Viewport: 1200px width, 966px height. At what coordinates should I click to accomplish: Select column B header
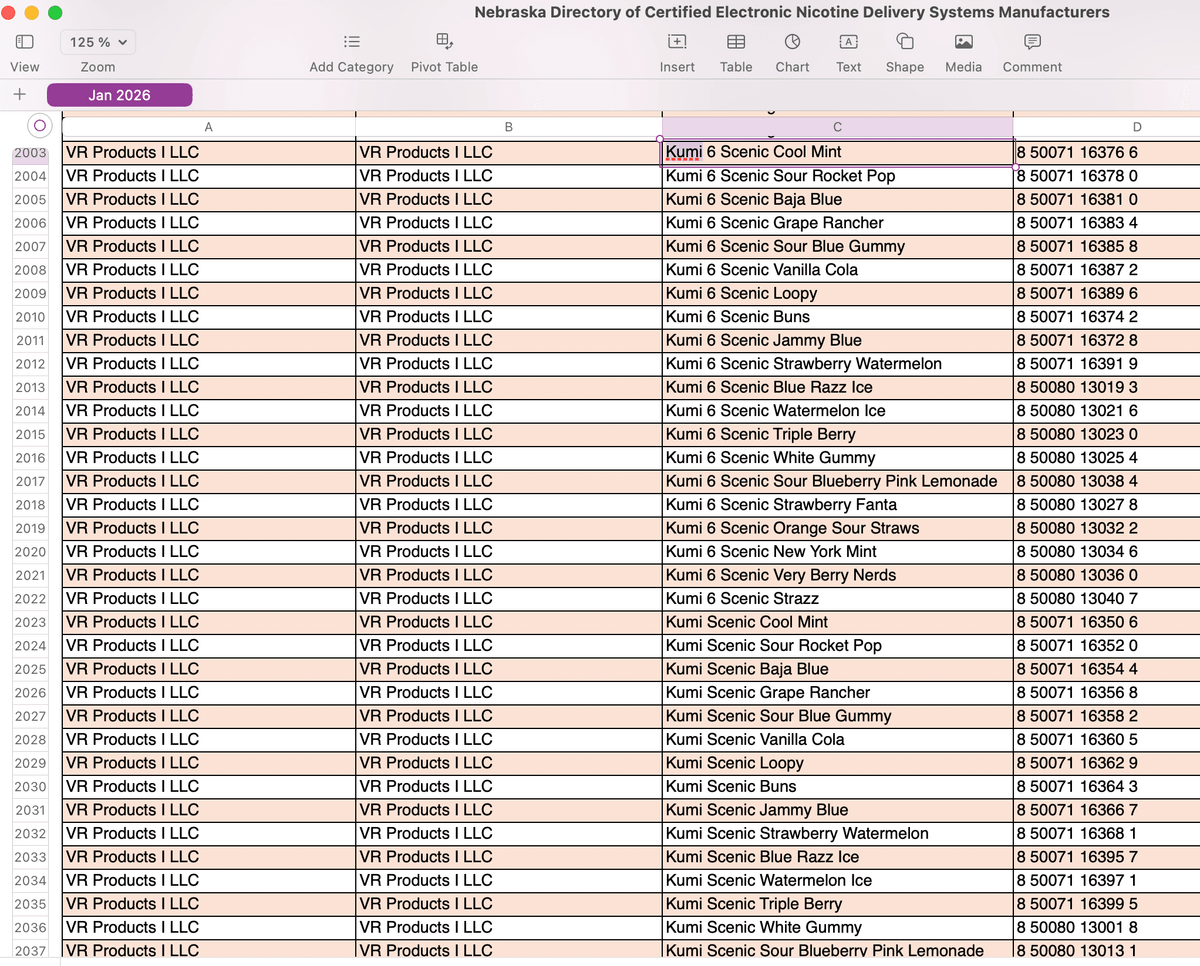coord(508,127)
